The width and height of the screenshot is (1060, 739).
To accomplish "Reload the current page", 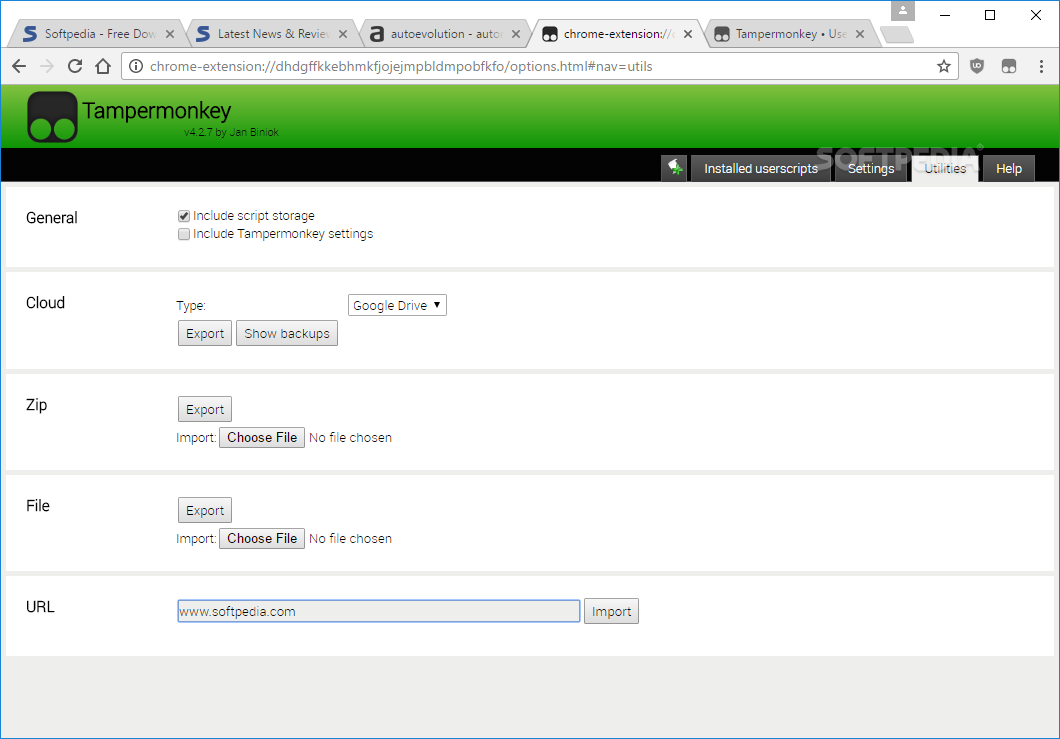I will (75, 66).
